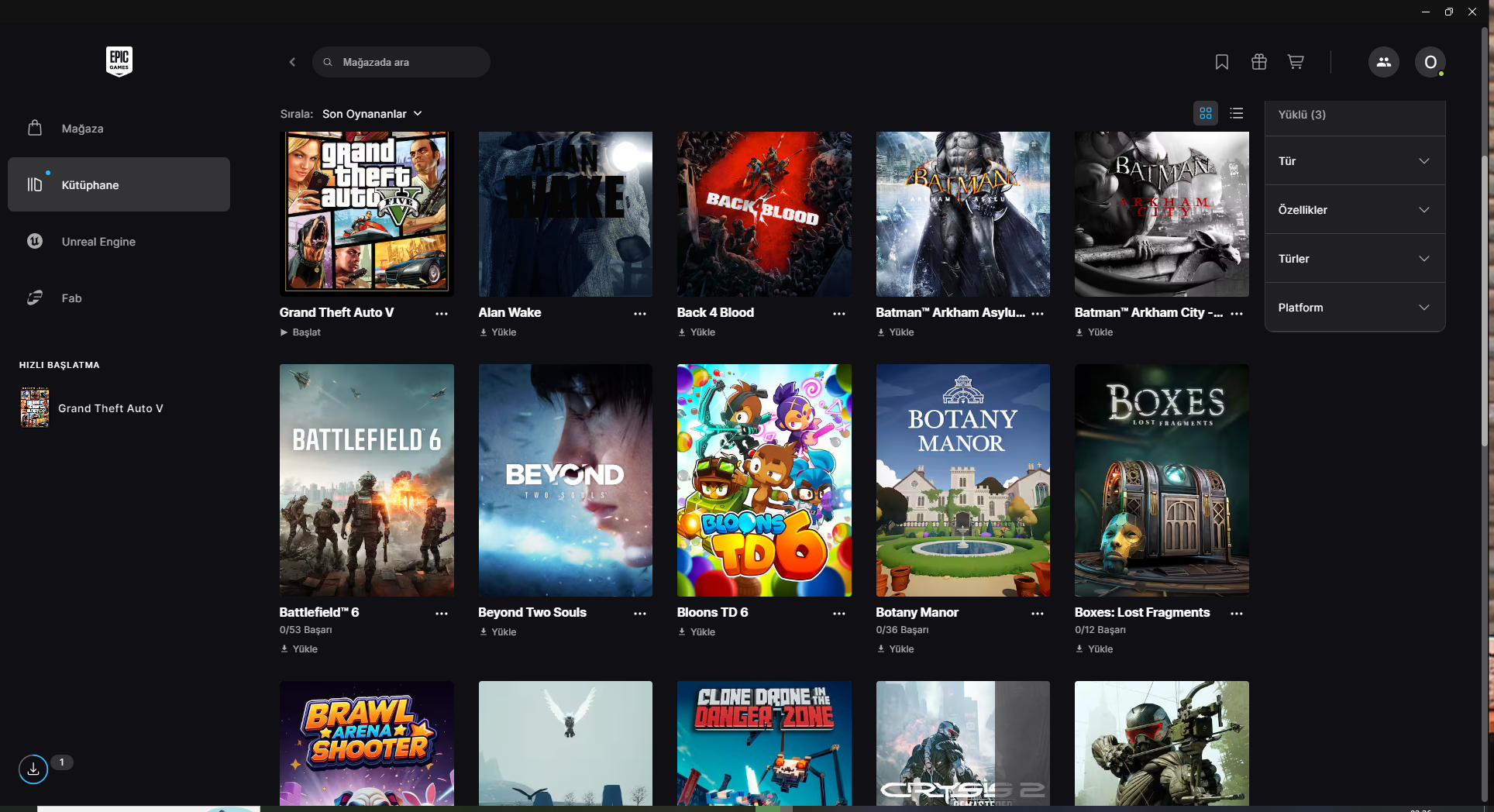Open the friends list icon

coord(1384,62)
